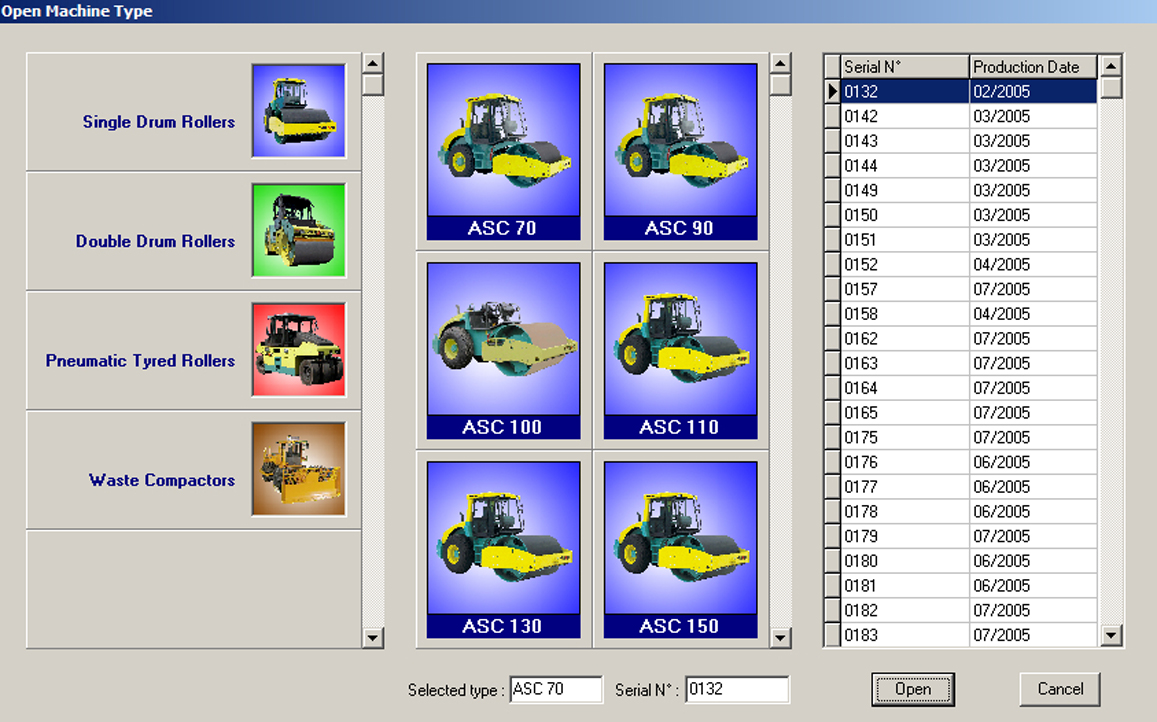1157x722 pixels.
Task: Click the Serial N° input field
Action: (736, 689)
